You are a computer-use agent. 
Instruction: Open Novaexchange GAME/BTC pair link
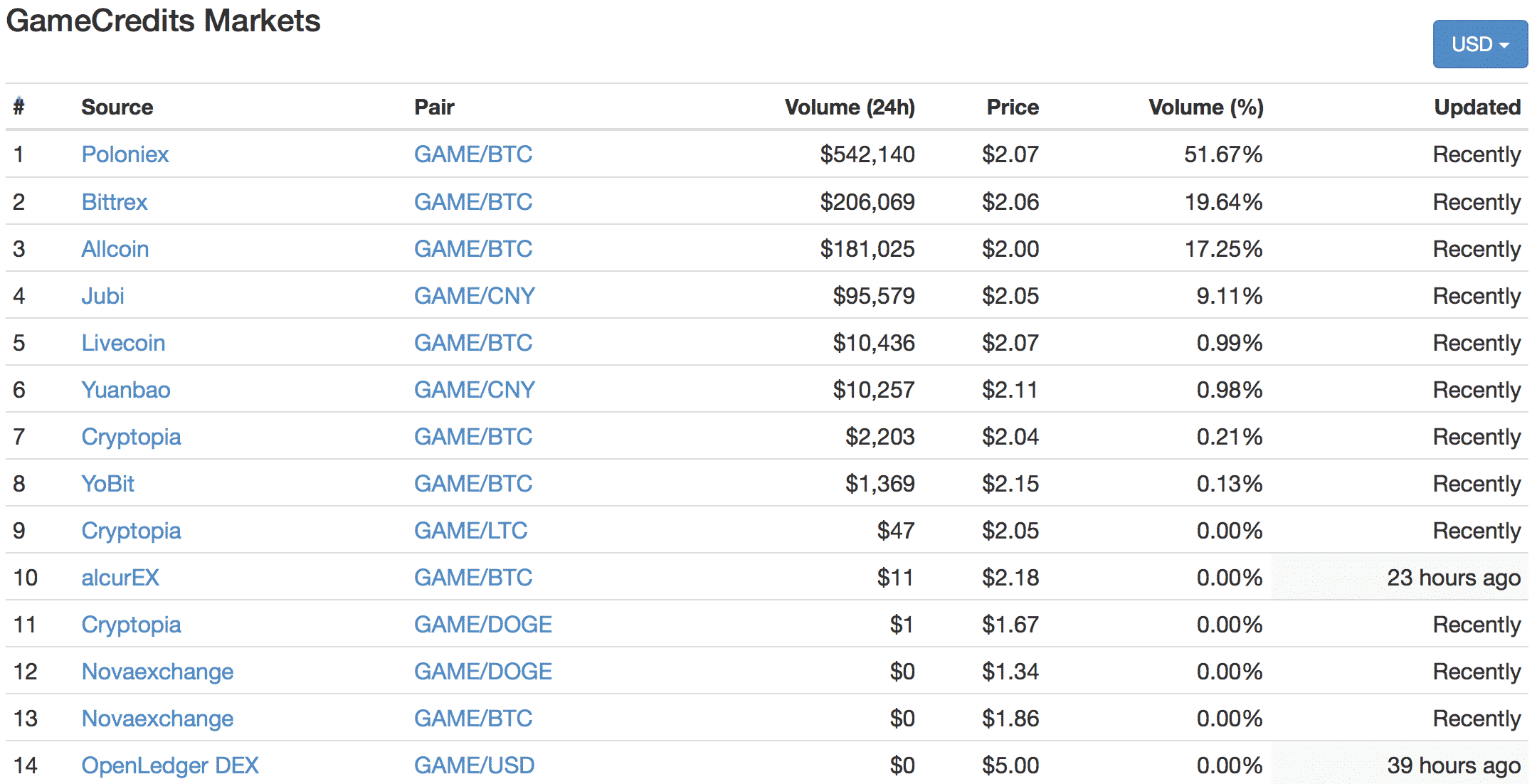click(473, 718)
